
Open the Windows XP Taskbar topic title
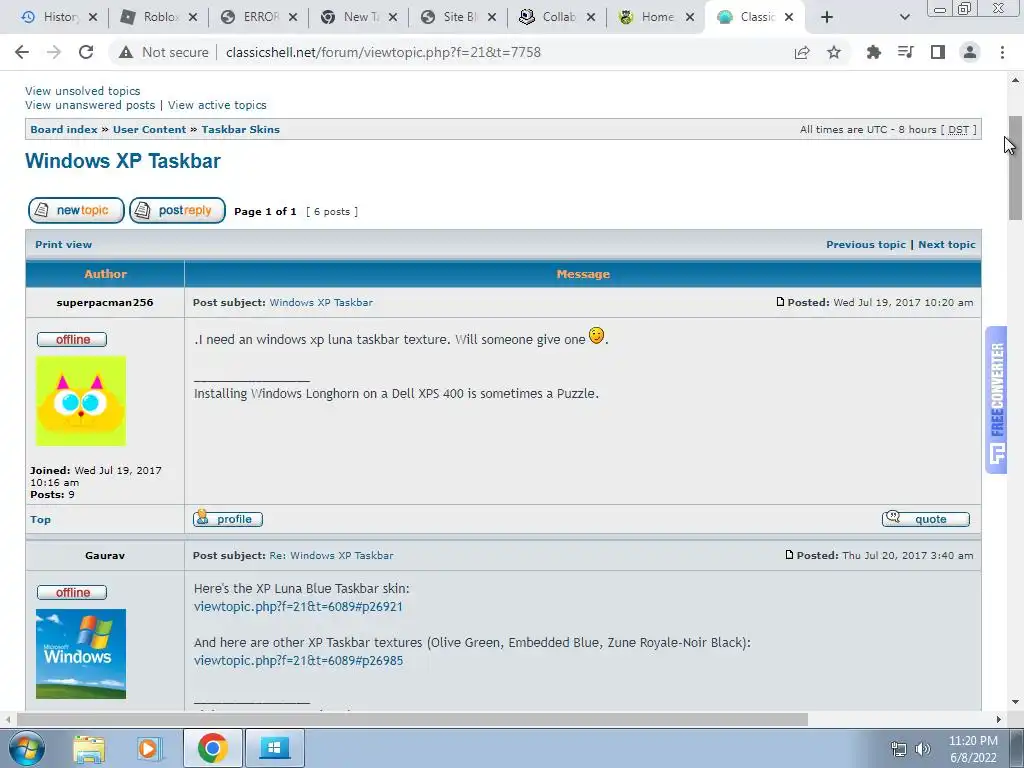123,161
